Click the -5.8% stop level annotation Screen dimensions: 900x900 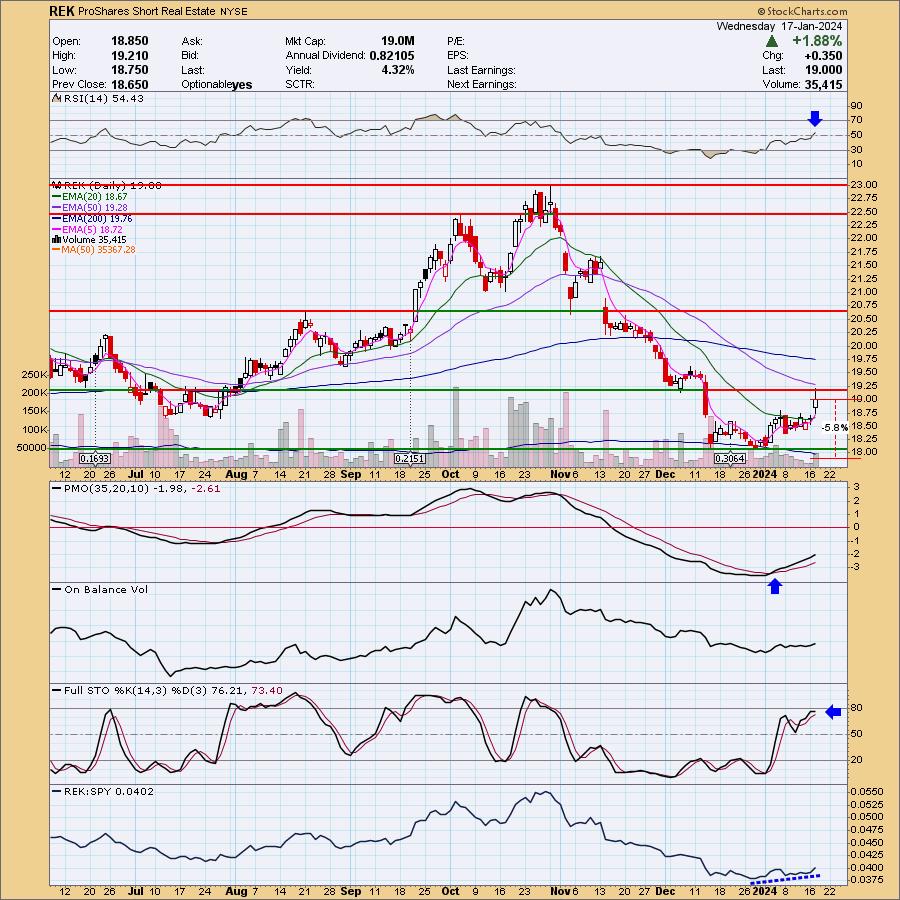pyautogui.click(x=835, y=428)
